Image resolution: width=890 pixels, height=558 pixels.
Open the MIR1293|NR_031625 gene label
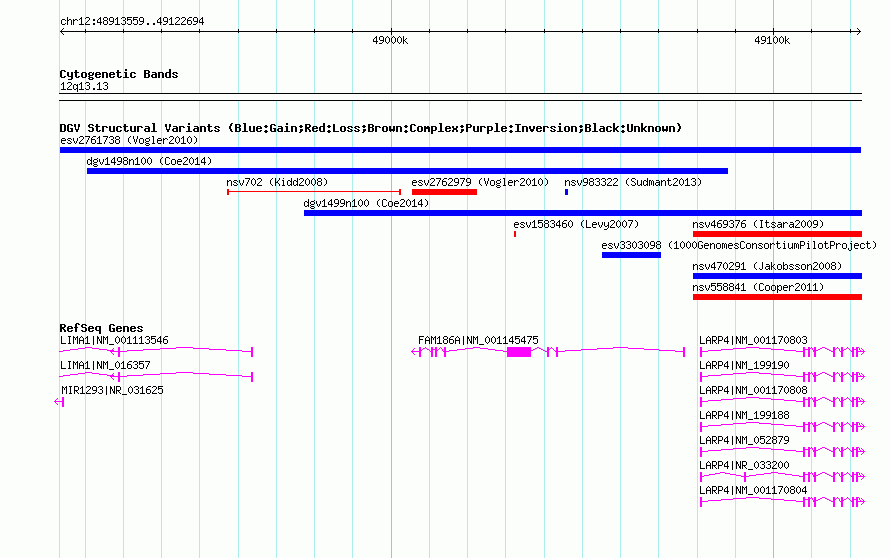pos(112,390)
